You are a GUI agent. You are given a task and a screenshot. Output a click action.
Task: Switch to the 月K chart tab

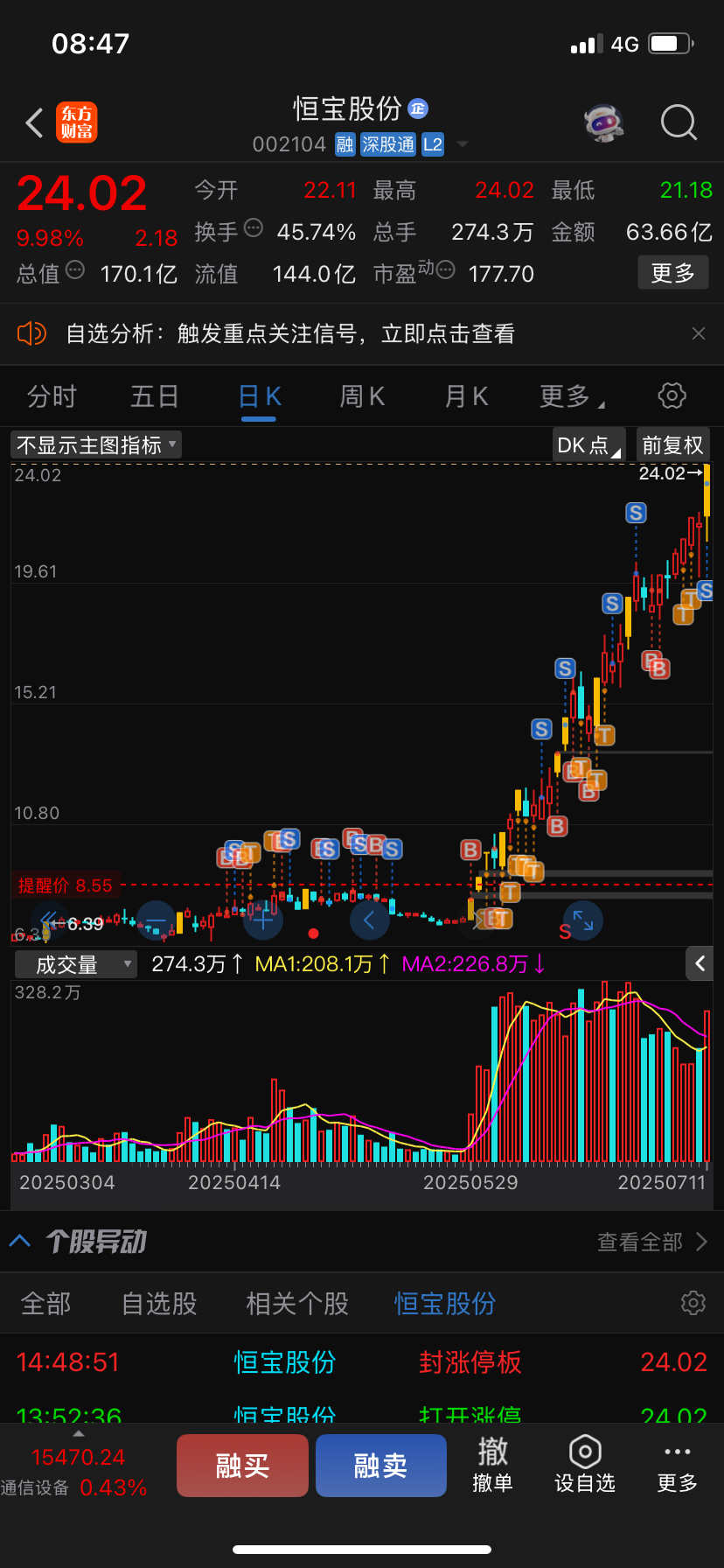[466, 396]
